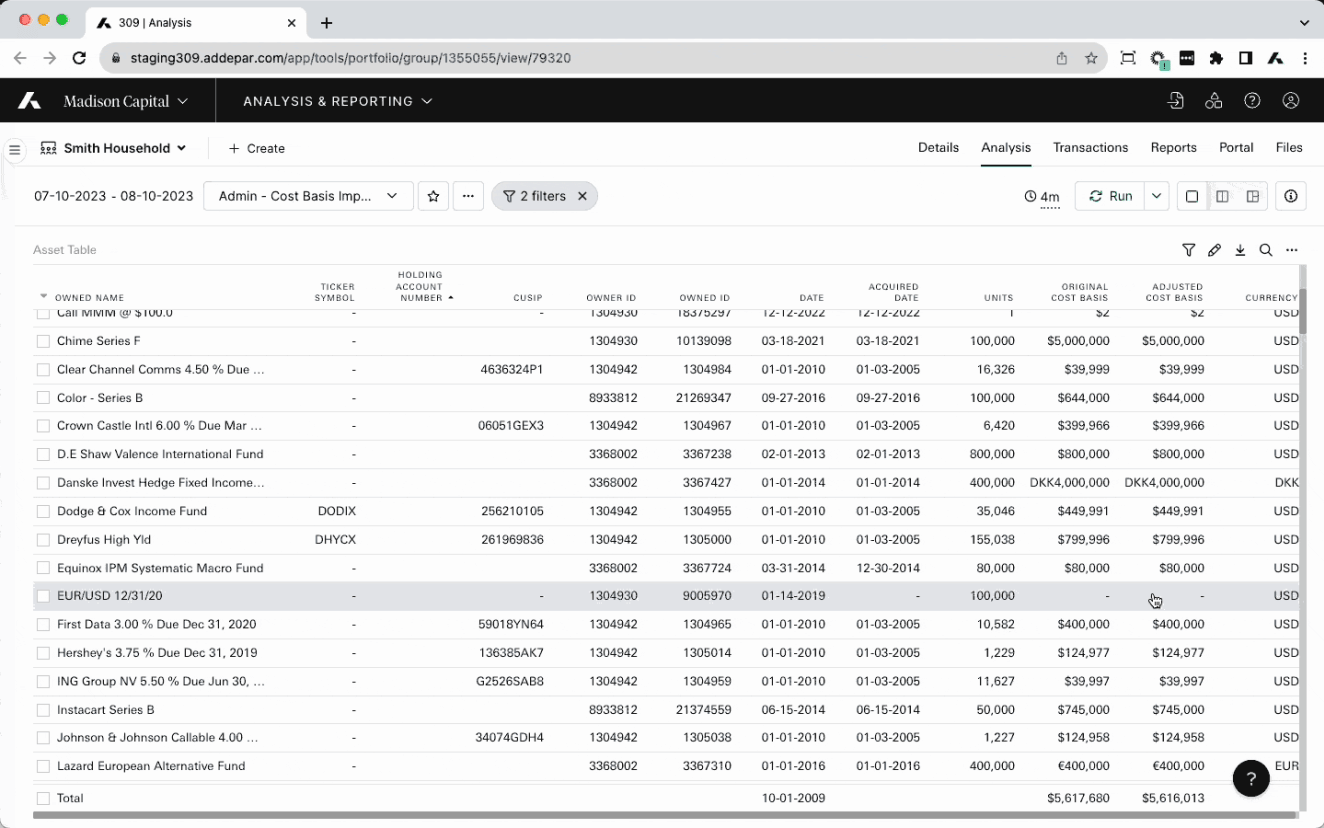Favorite this view with the star icon

(x=433, y=196)
